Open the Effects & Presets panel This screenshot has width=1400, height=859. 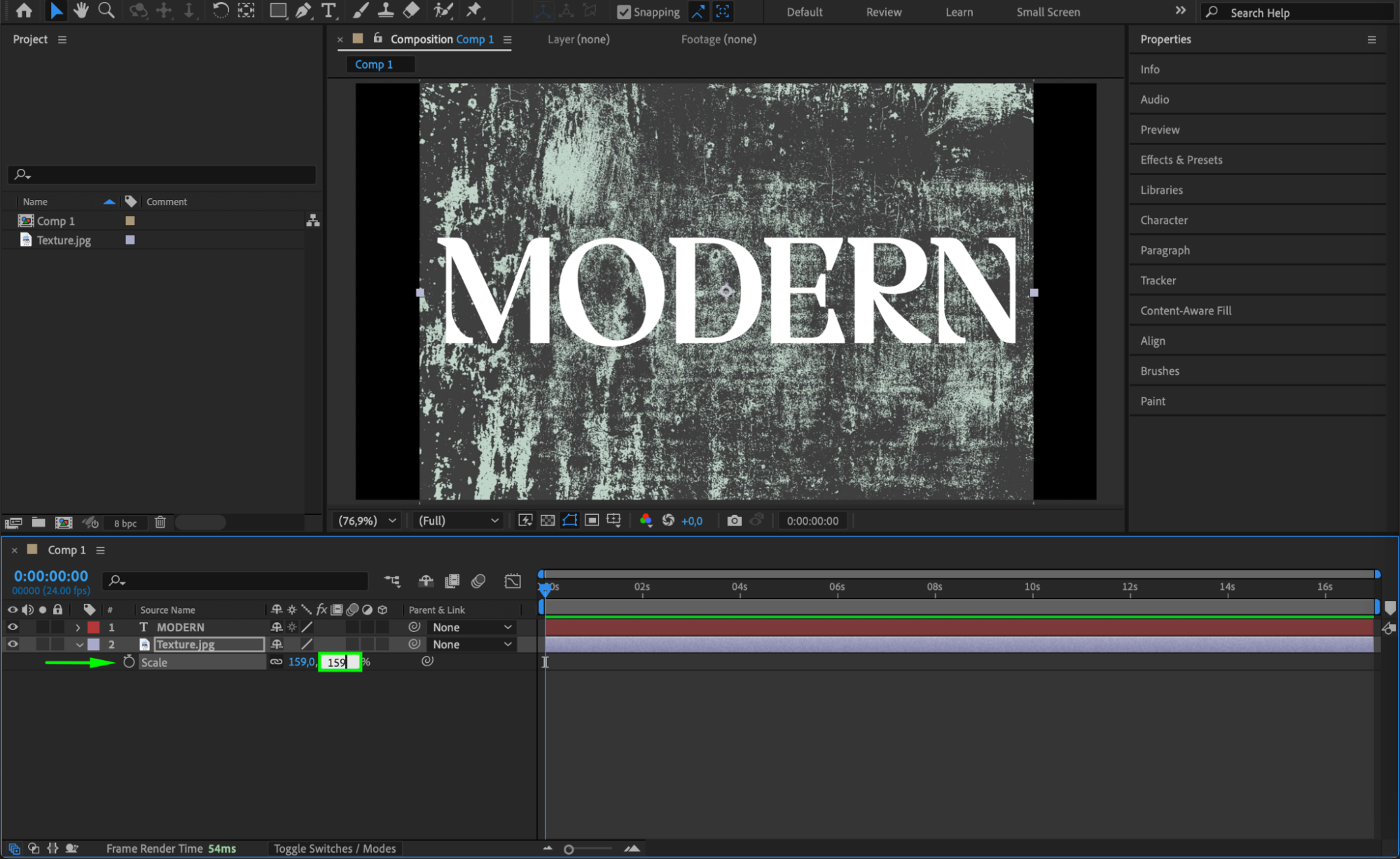[x=1181, y=160]
